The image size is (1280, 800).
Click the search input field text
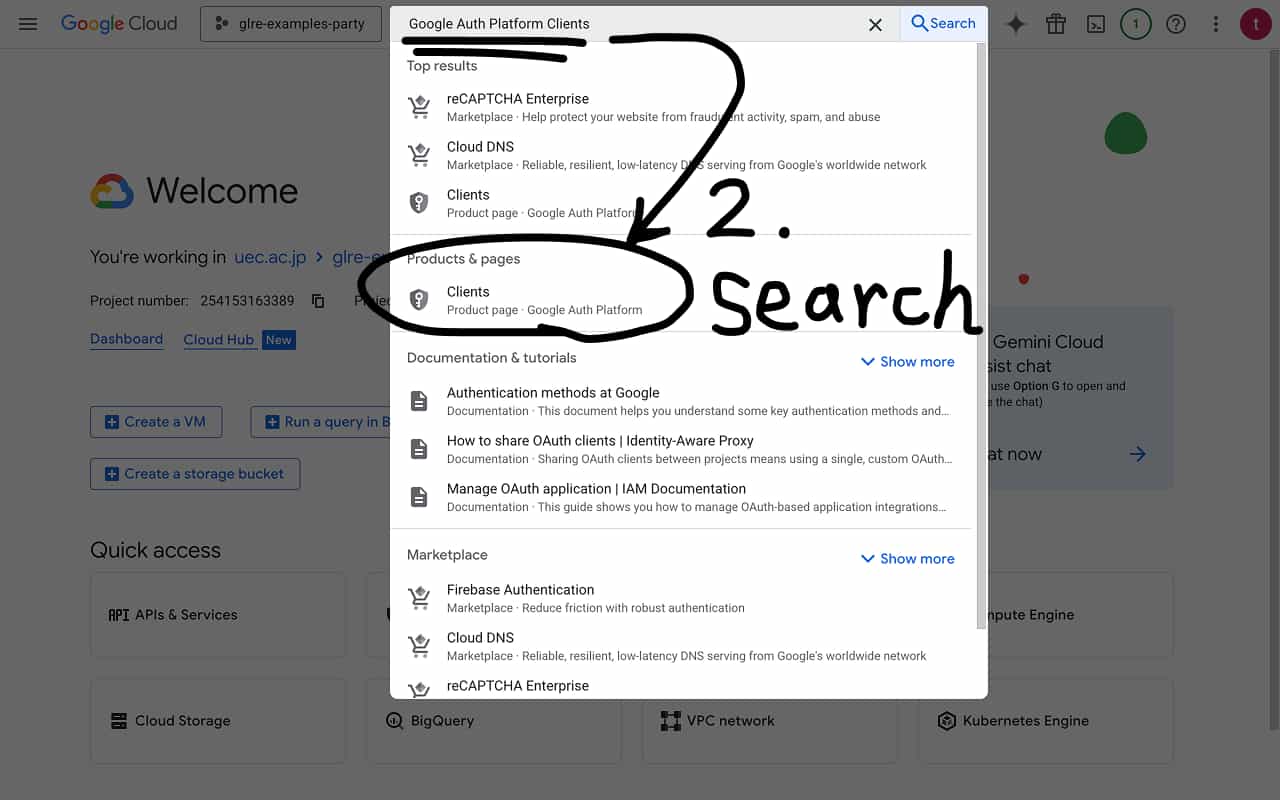[x=499, y=24]
